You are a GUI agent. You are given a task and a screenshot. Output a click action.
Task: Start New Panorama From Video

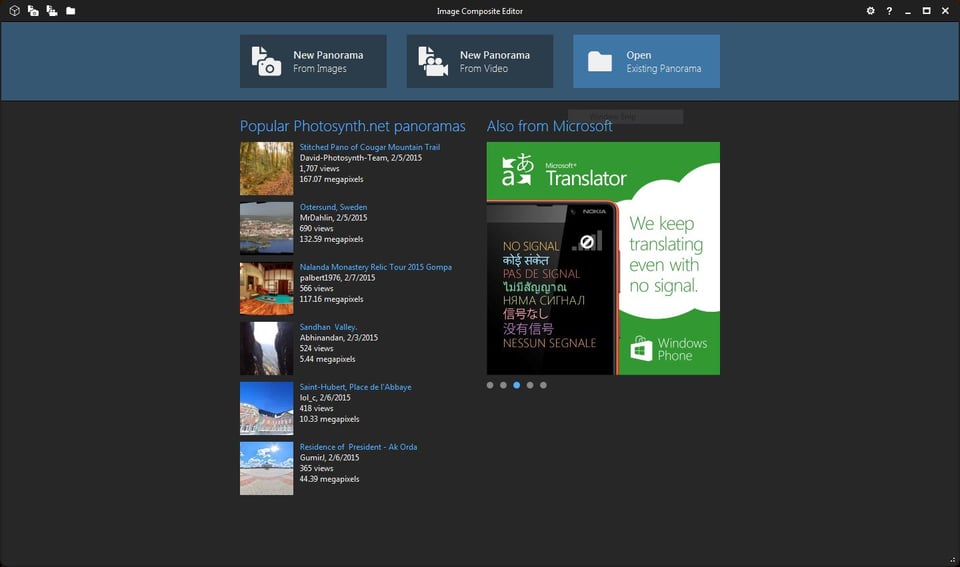pos(479,61)
